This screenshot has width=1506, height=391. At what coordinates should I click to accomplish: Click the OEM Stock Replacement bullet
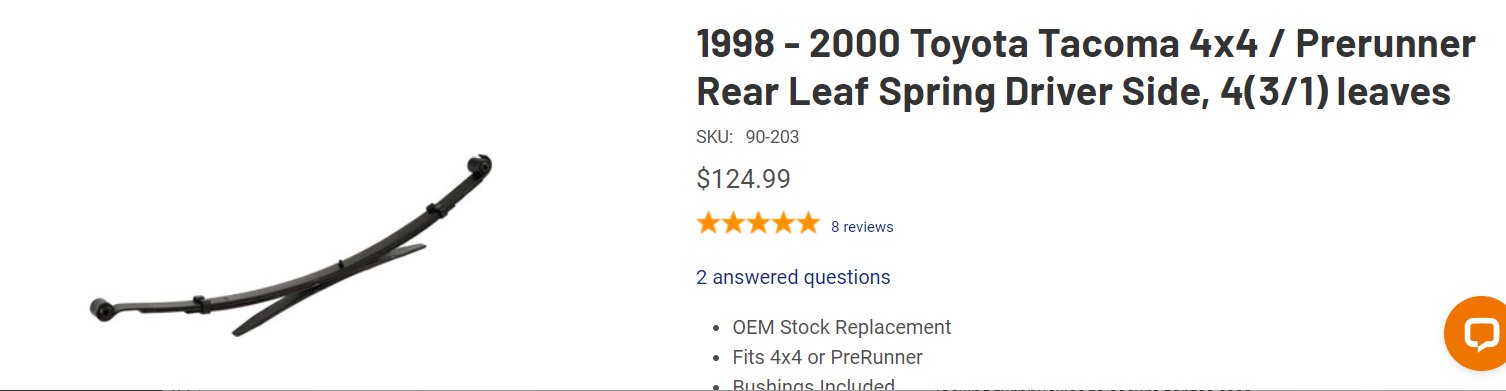click(x=842, y=327)
